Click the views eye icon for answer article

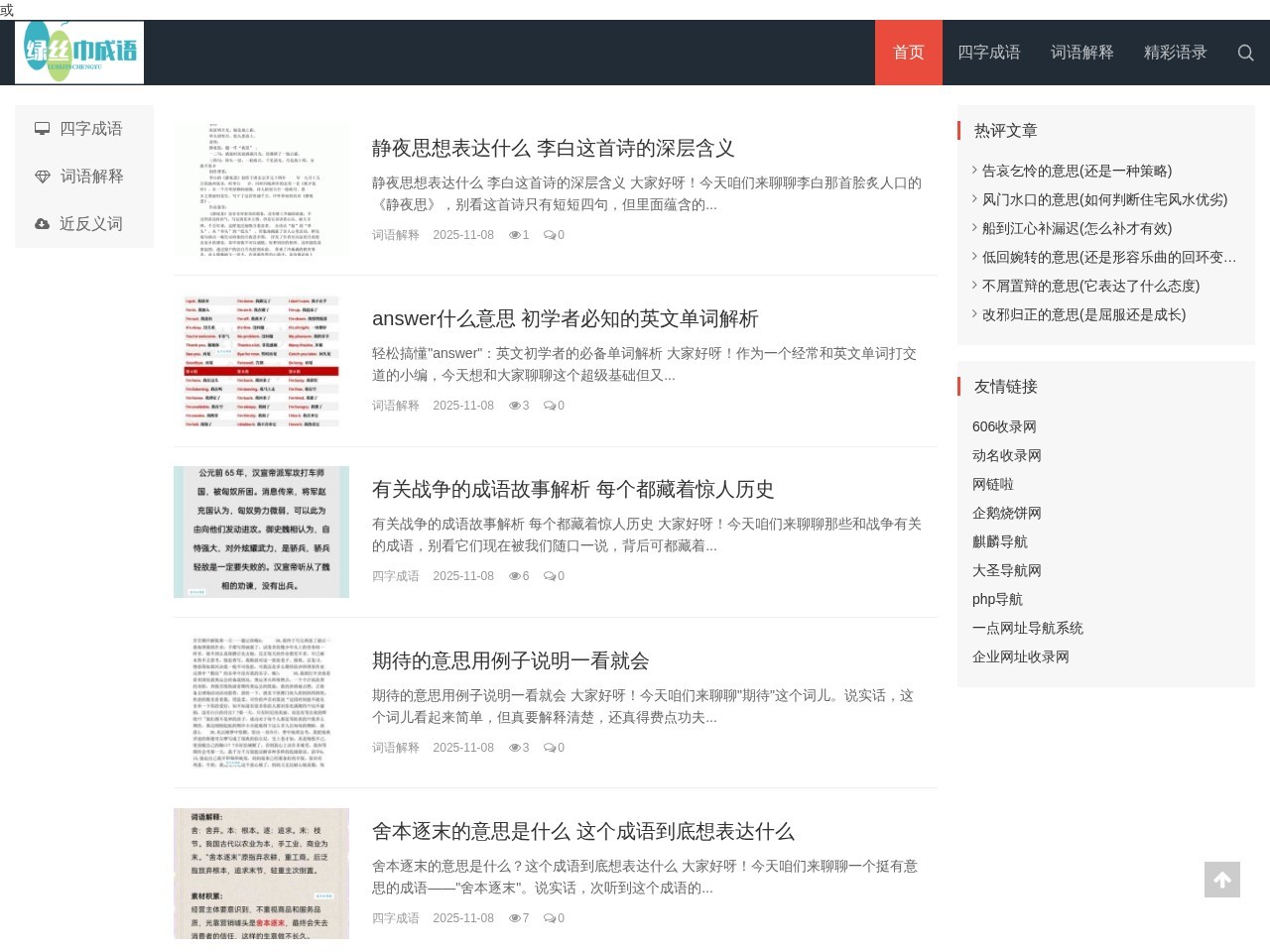pos(515,406)
